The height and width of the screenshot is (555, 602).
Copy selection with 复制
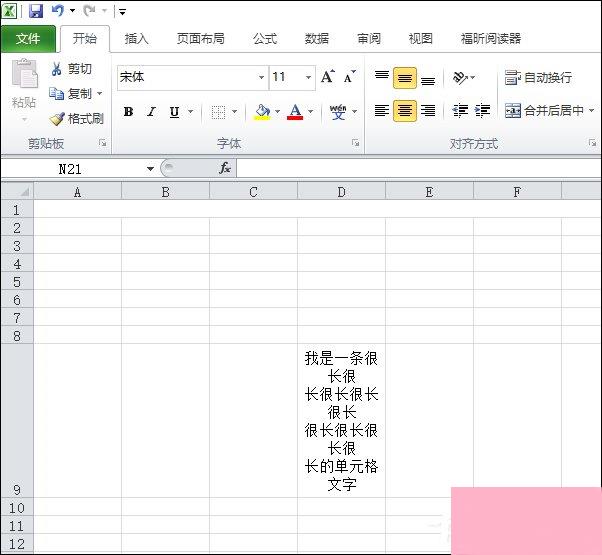click(x=70, y=94)
